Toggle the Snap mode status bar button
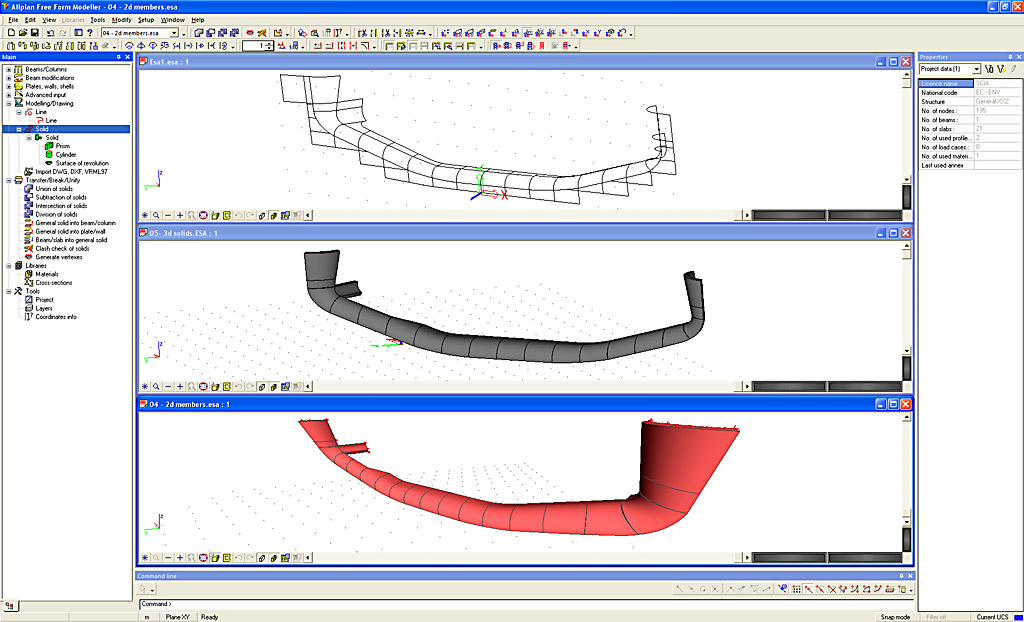 coord(895,617)
